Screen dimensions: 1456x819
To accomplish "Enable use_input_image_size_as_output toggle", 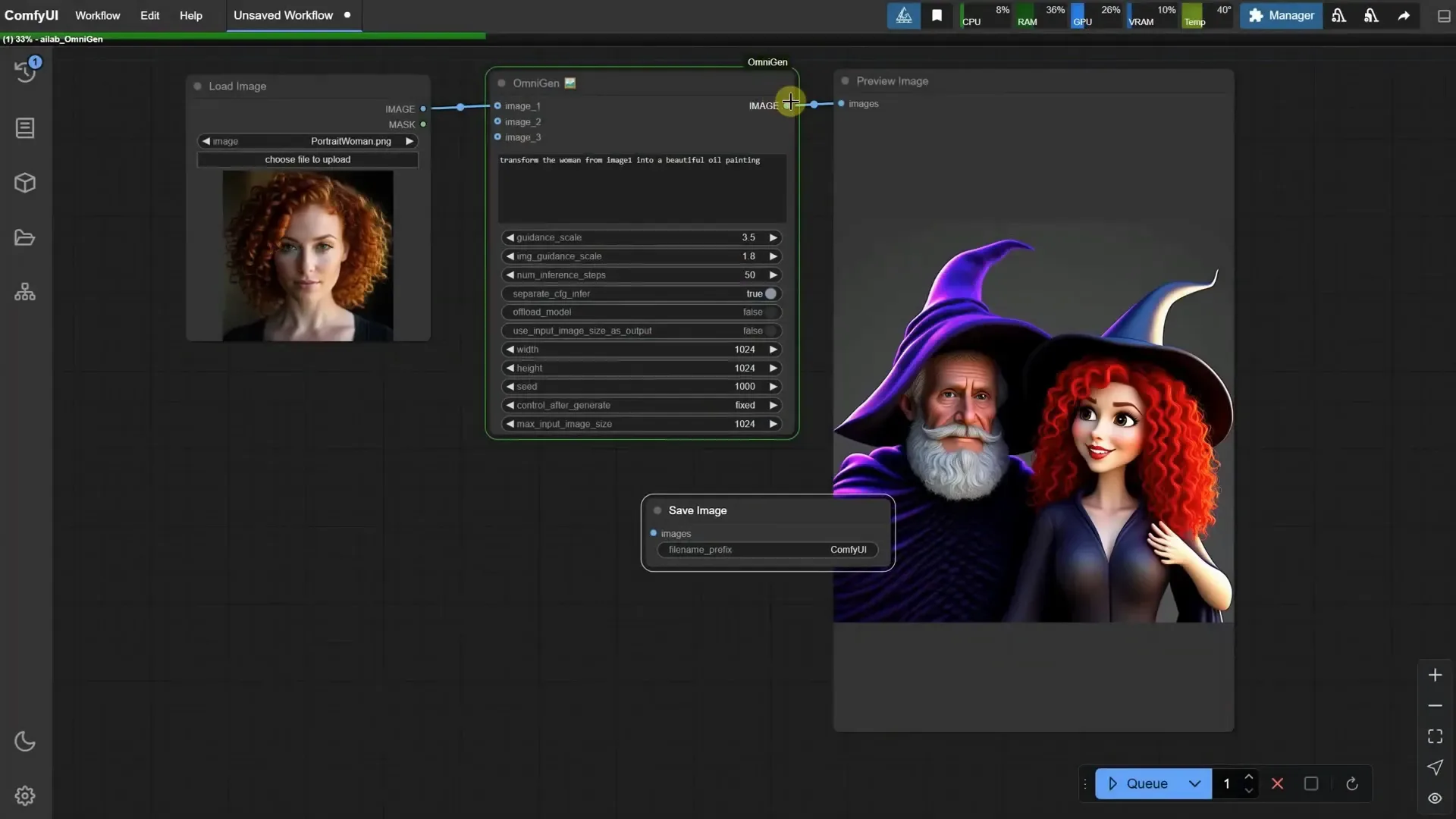I will [x=770, y=331].
